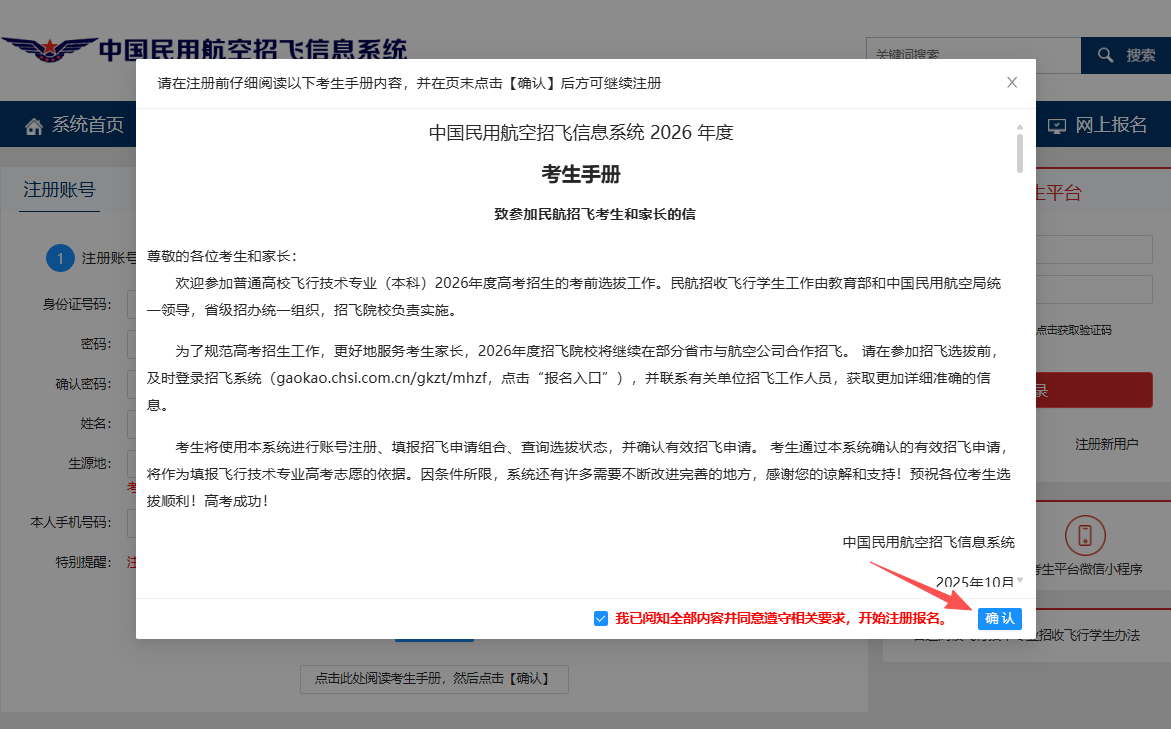Open 网上报名 in the navigation bar
This screenshot has height=729, width=1171.
coord(1110,125)
